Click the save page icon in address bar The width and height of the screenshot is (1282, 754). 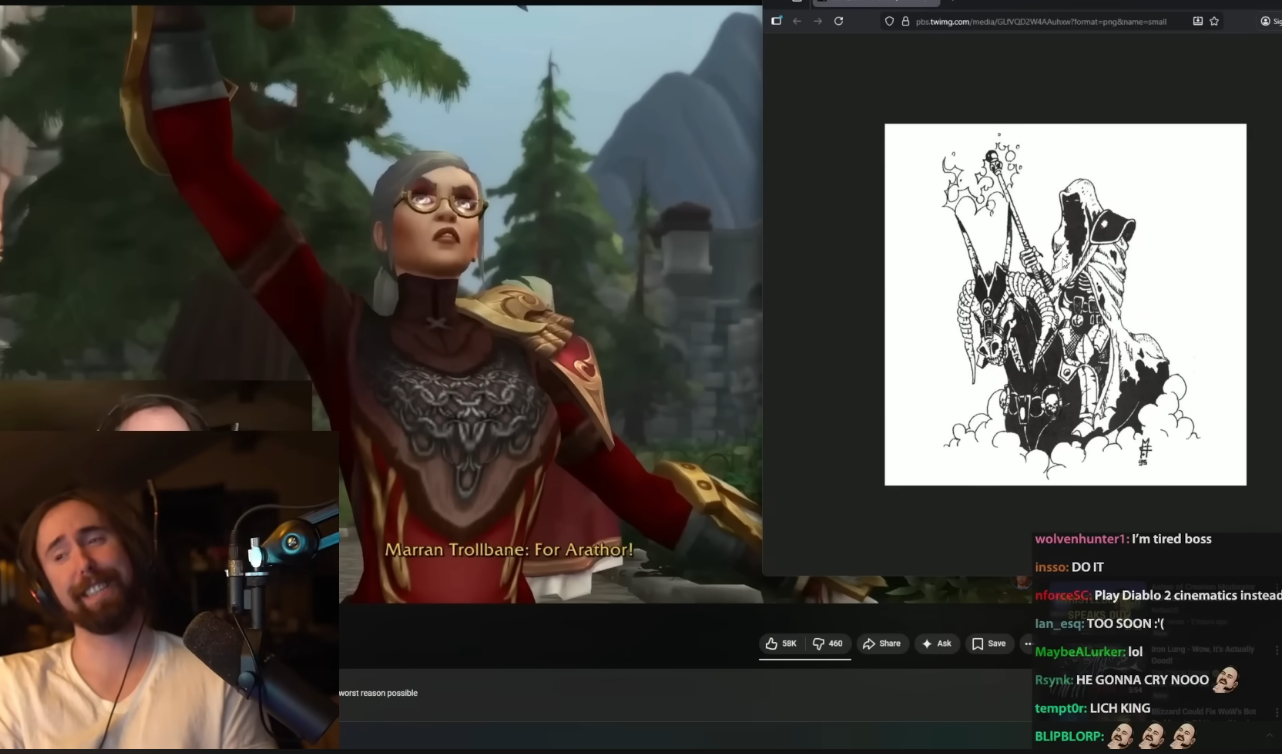tap(1197, 21)
